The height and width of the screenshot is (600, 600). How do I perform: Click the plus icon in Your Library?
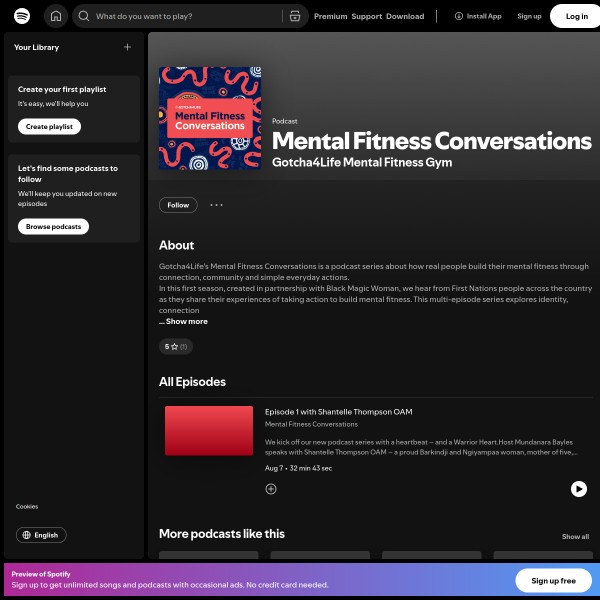127,47
